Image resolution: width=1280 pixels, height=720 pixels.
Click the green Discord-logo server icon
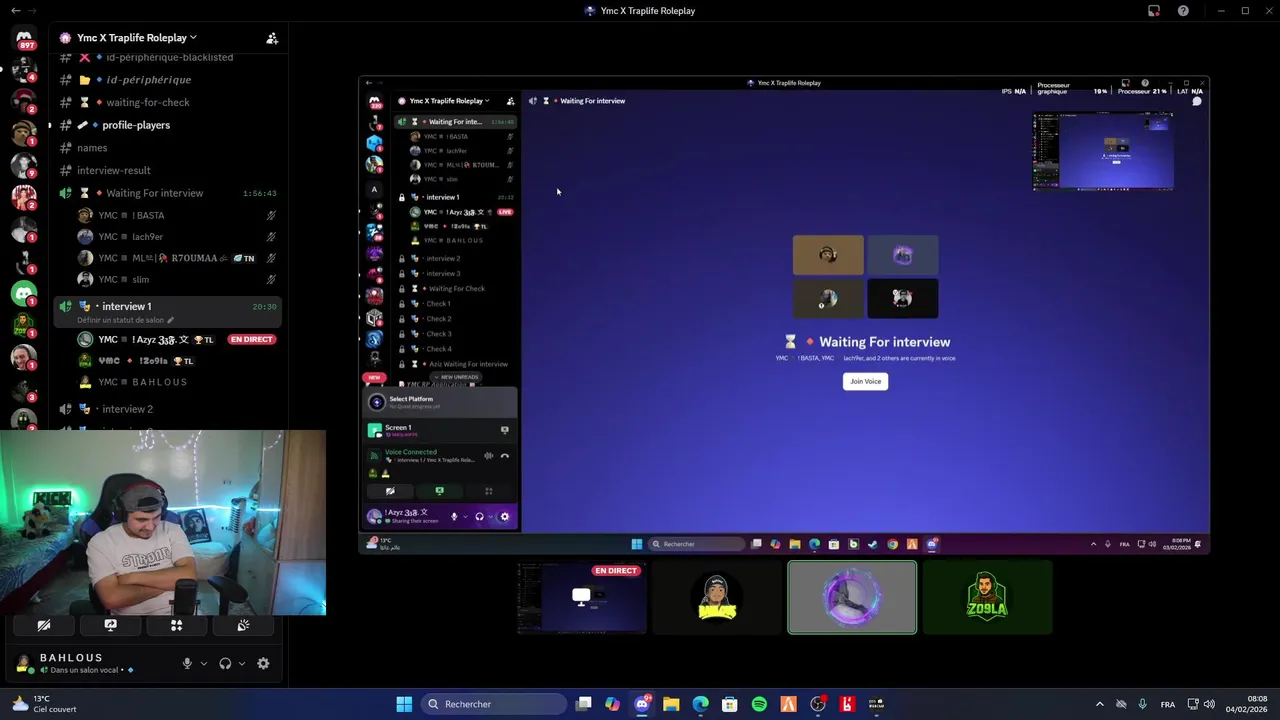(x=24, y=294)
